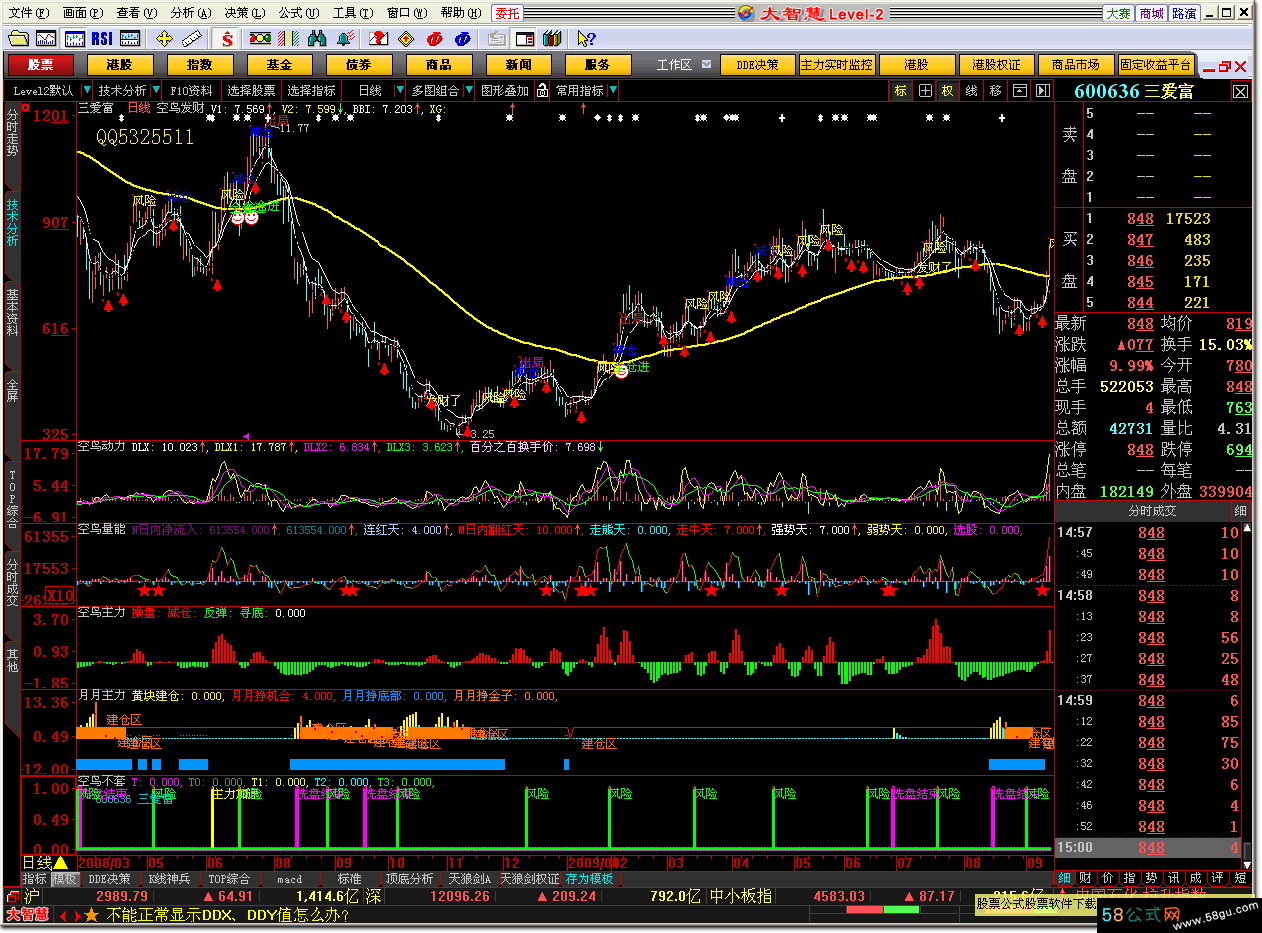Click the gray clipboard toolbar icon
Screen dimensions: 1262x933
[x=497, y=39]
